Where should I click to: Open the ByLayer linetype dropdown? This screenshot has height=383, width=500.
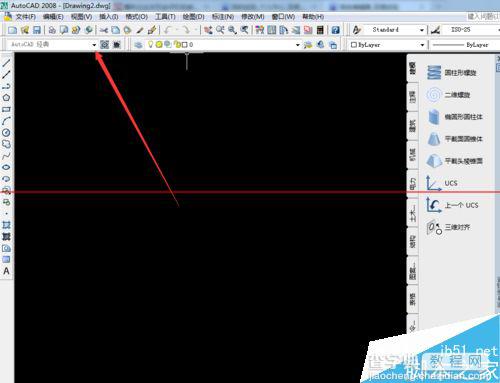[x=465, y=45]
